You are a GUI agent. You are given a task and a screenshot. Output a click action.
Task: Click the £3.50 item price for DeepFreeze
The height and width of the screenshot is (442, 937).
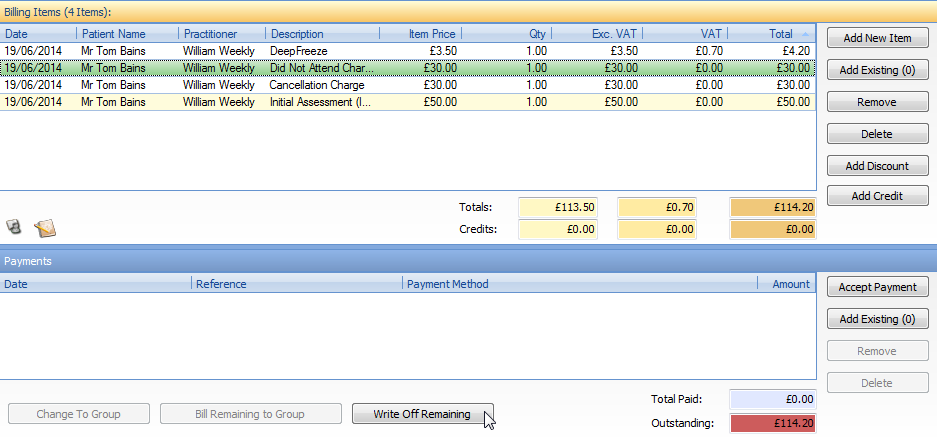click(x=443, y=51)
